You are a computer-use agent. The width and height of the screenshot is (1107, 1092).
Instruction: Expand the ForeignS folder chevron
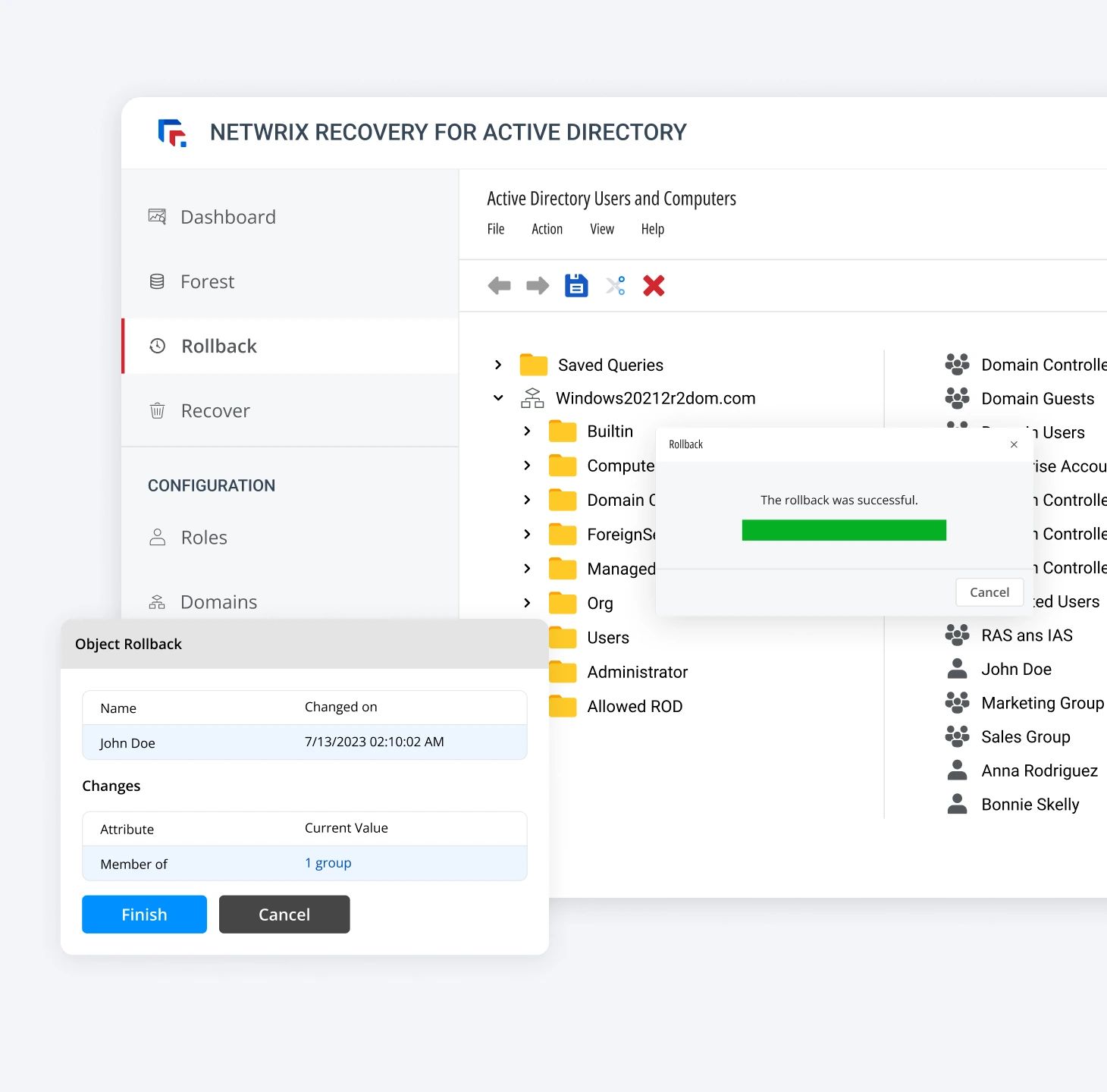(527, 534)
